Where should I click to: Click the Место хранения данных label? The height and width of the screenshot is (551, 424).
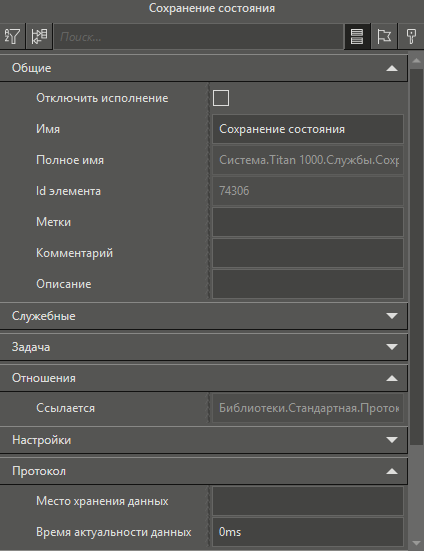click(x=102, y=501)
